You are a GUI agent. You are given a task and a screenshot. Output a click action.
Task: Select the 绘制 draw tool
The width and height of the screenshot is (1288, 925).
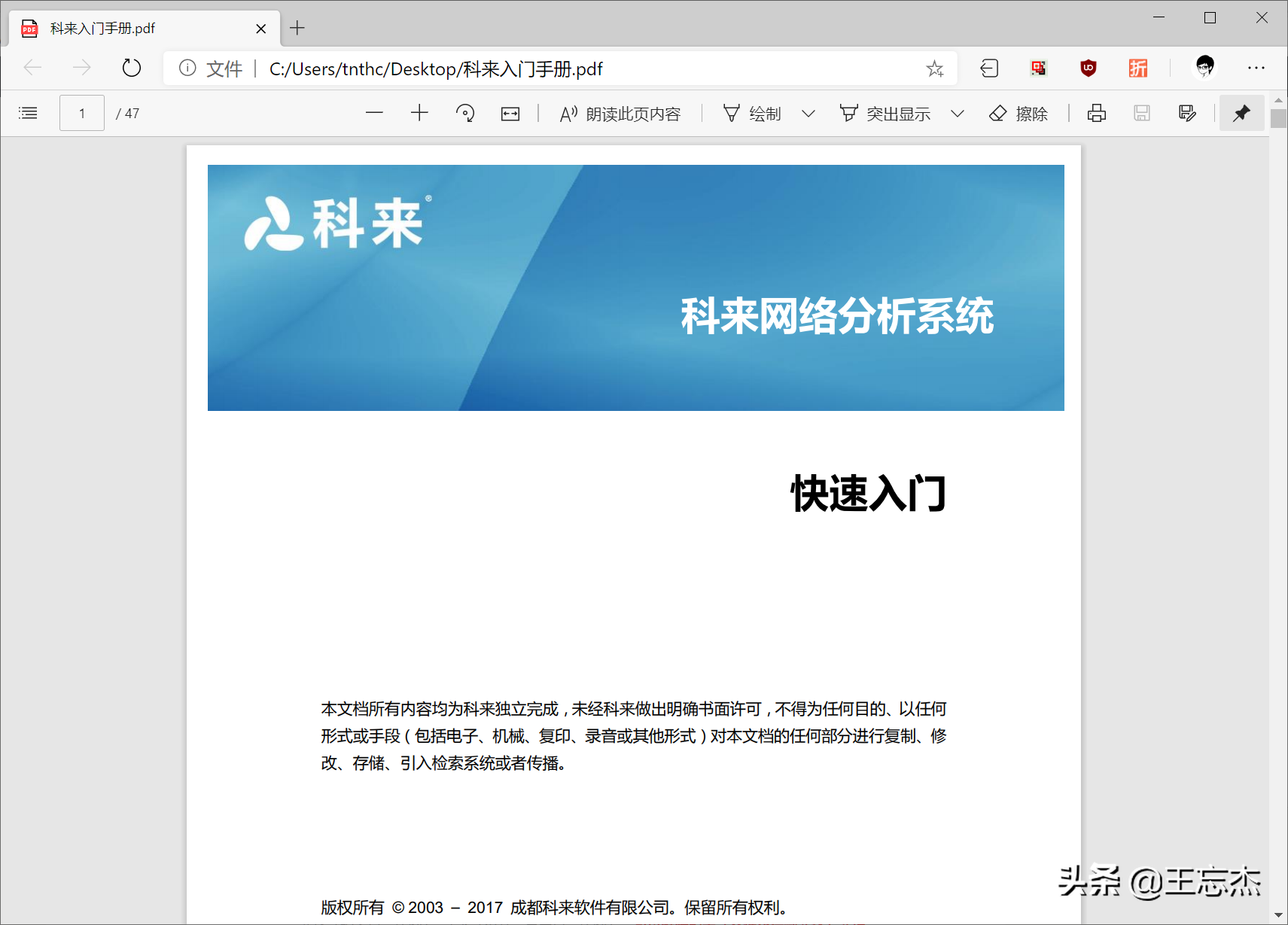(x=752, y=114)
